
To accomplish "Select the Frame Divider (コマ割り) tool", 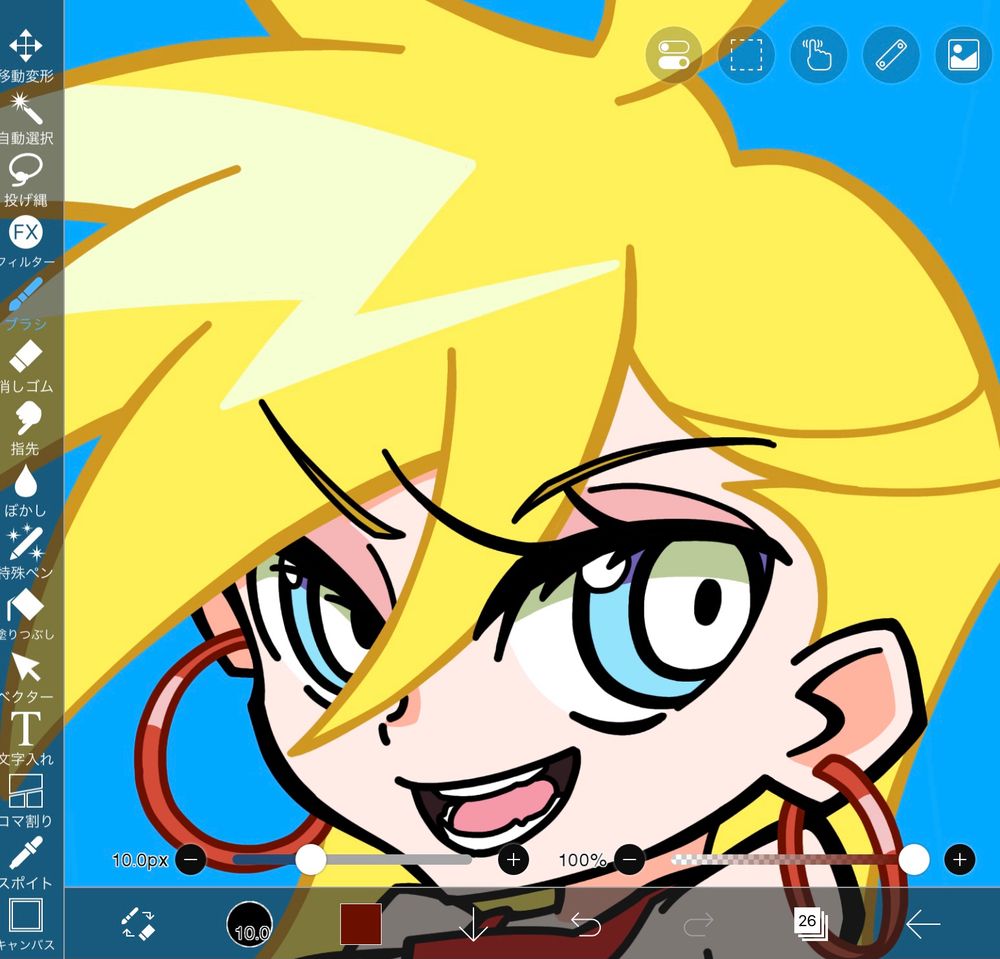I will coord(26,800).
